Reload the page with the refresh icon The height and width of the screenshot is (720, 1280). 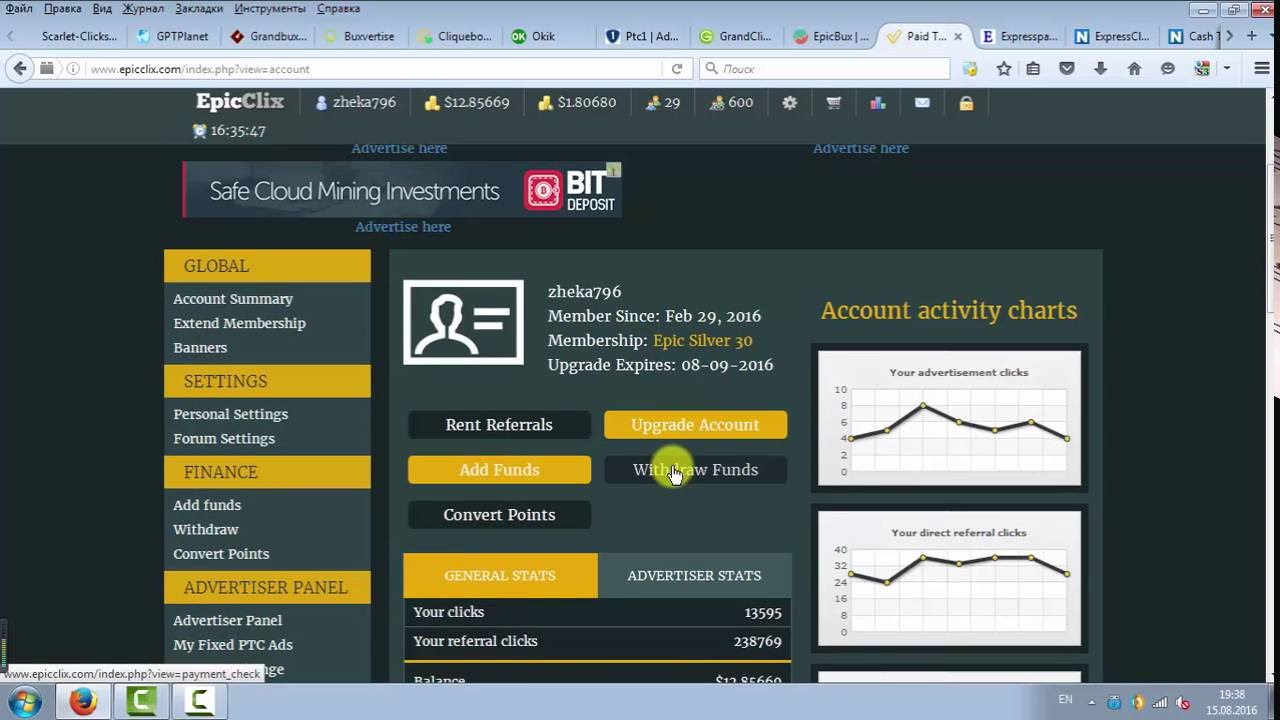(x=677, y=69)
